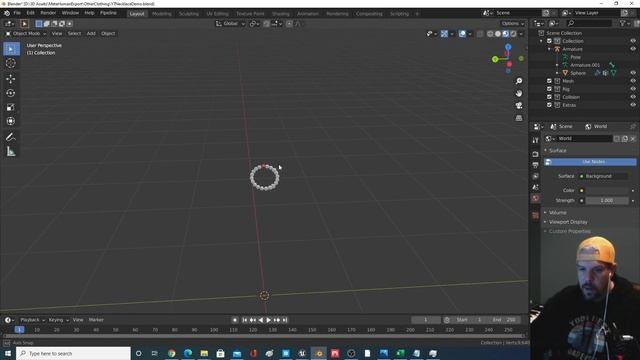Expand the Custom Properties panel
Viewport: 640px width, 360px height.
click(569, 231)
